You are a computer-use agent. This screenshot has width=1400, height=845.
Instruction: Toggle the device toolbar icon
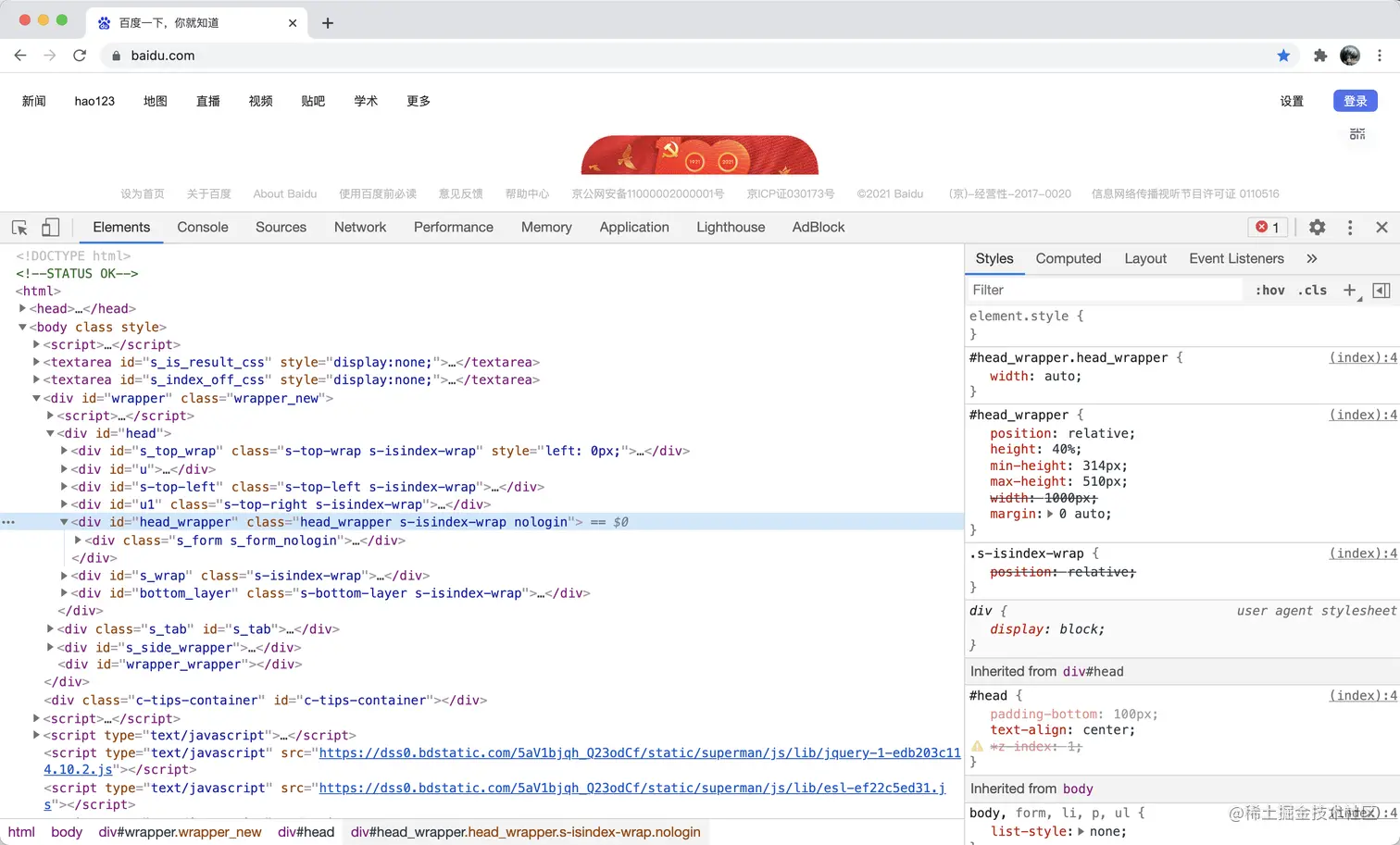(x=50, y=227)
